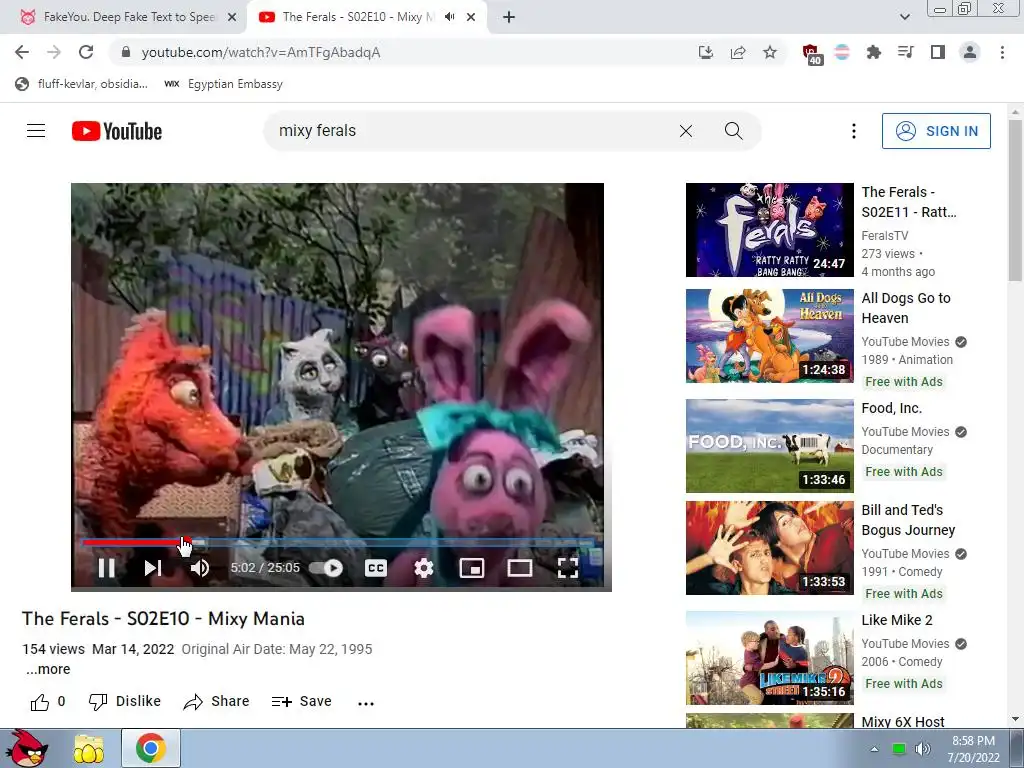Image resolution: width=1024 pixels, height=768 pixels.
Task: Focus the 'mixy ferals' search field
Action: 470,131
